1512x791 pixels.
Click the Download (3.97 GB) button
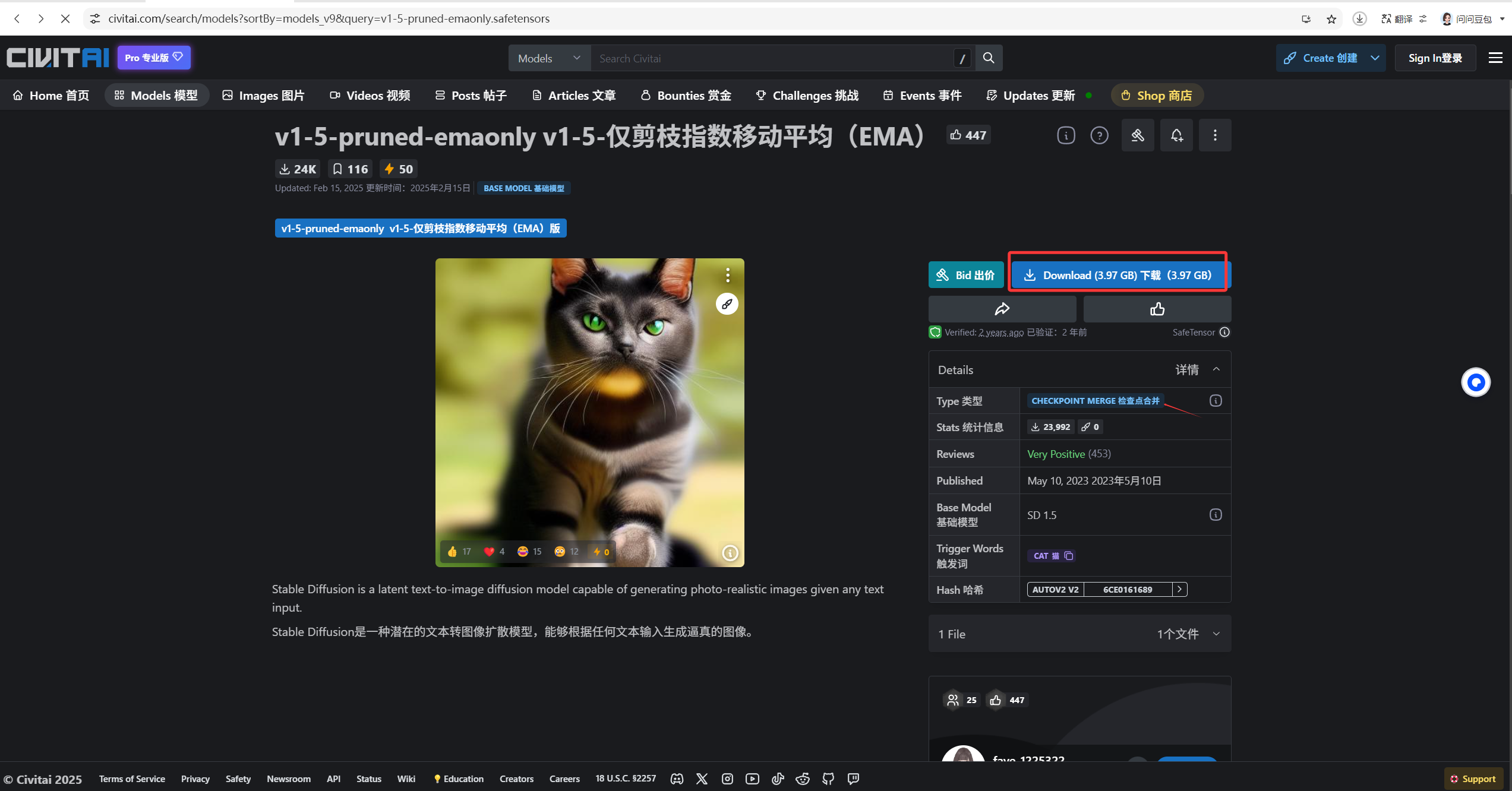pos(1118,274)
